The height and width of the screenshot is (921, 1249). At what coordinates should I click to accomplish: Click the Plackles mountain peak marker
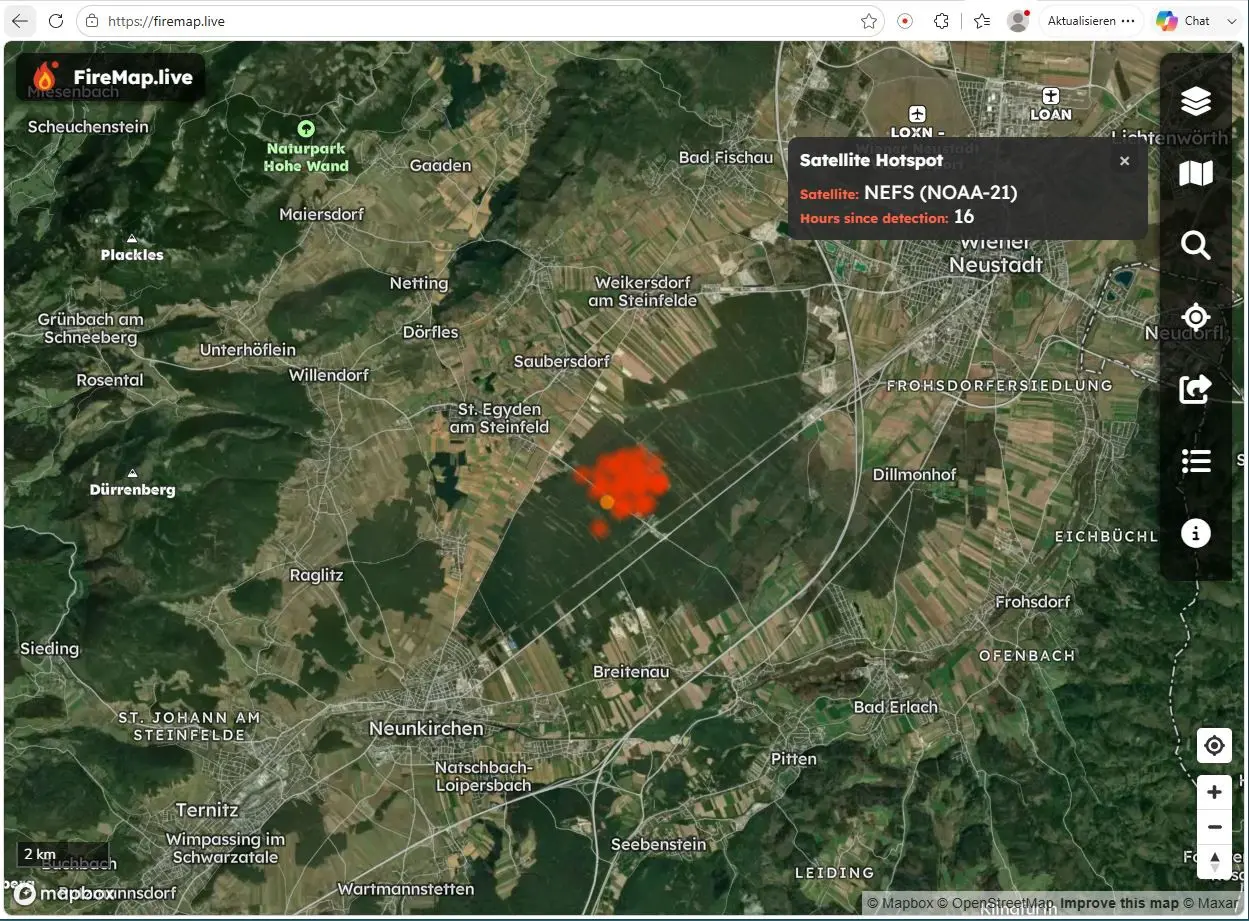click(x=132, y=238)
